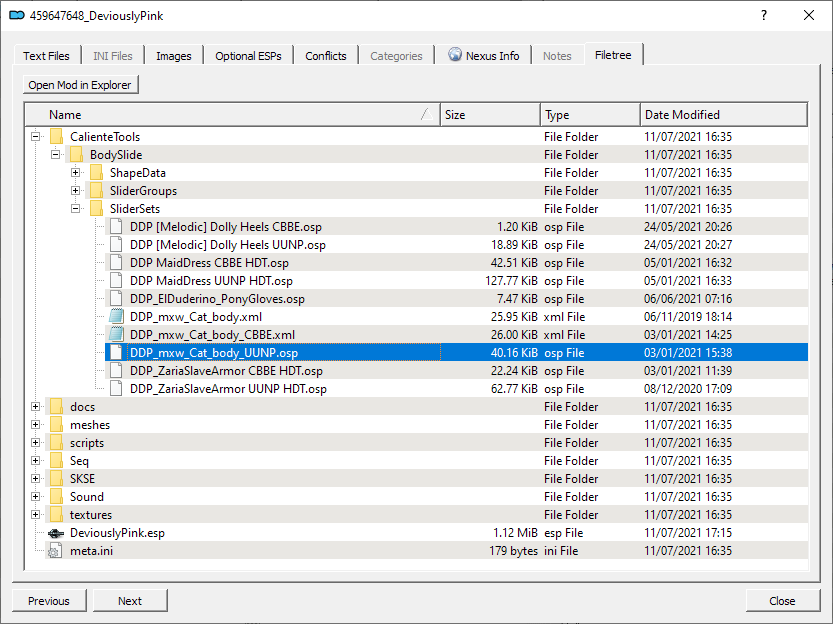The image size is (833, 624).
Task: Click the textures folder icon
Action: tap(56, 515)
